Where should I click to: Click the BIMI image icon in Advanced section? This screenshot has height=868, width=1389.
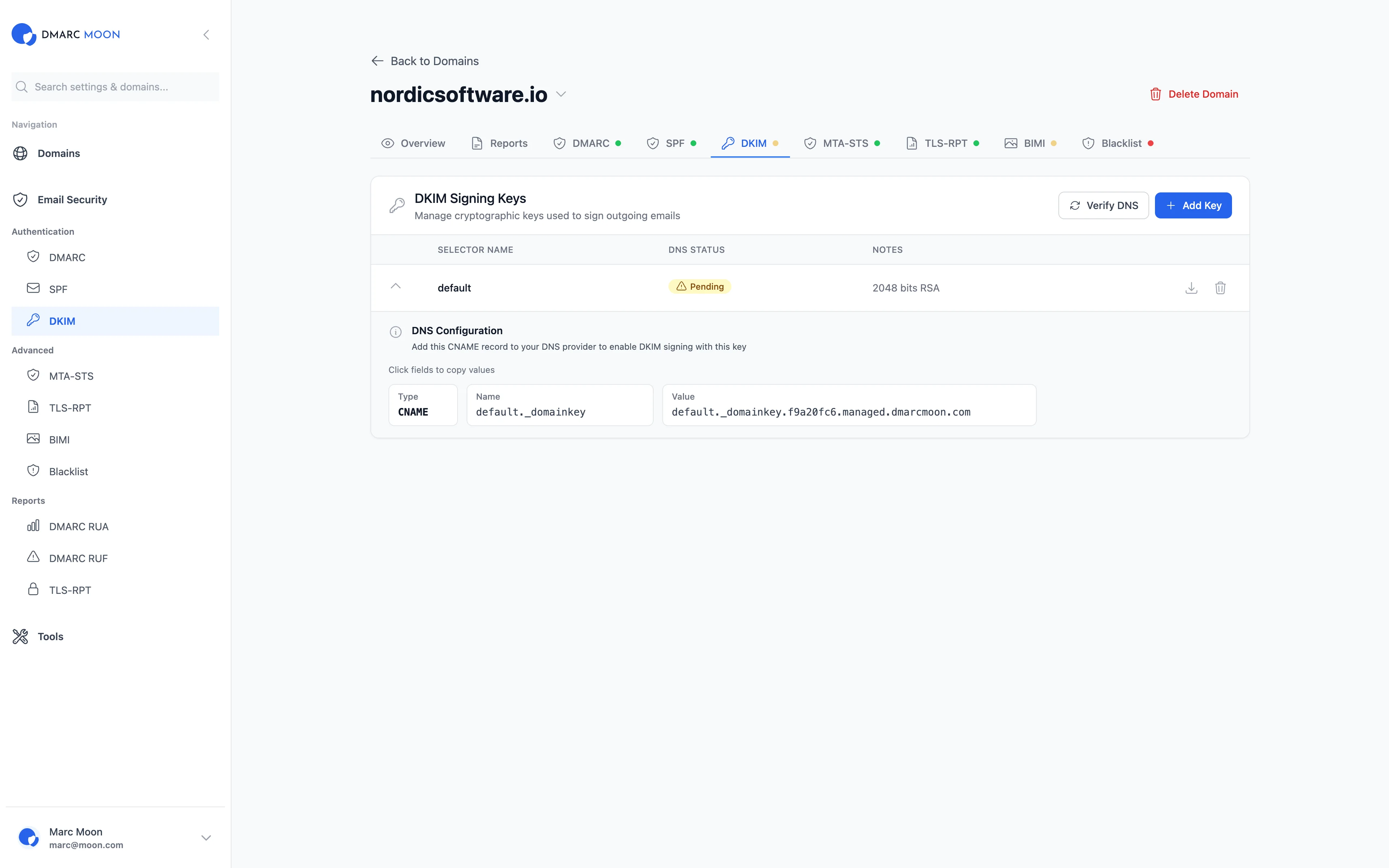coord(33,439)
